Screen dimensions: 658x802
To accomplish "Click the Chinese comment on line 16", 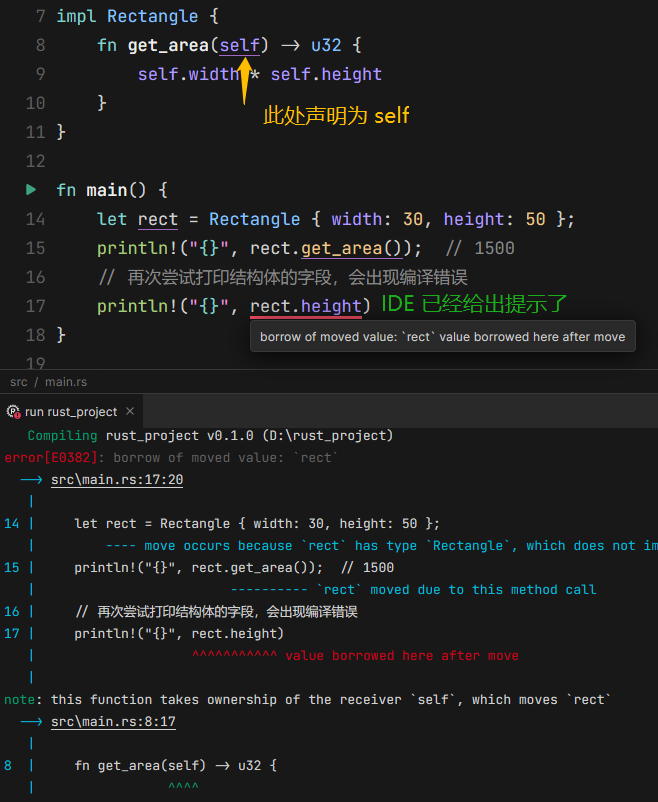I will pos(283,278).
